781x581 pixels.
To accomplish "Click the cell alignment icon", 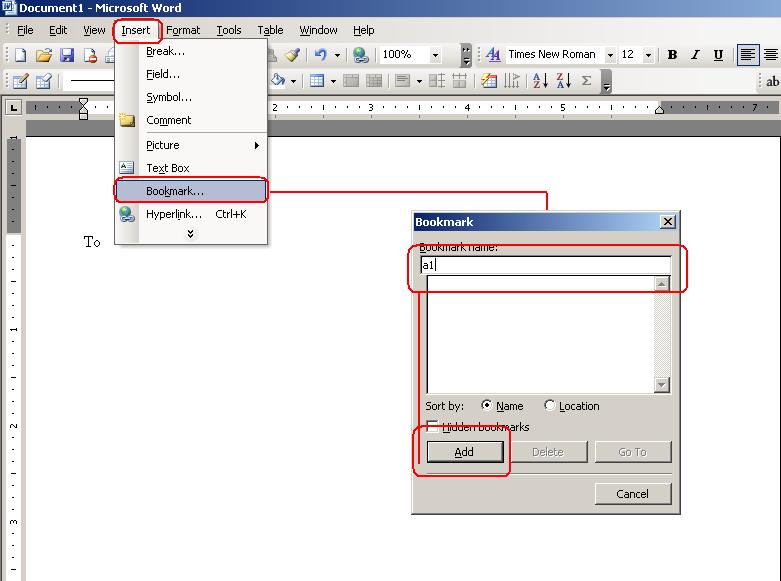I will click(x=402, y=81).
